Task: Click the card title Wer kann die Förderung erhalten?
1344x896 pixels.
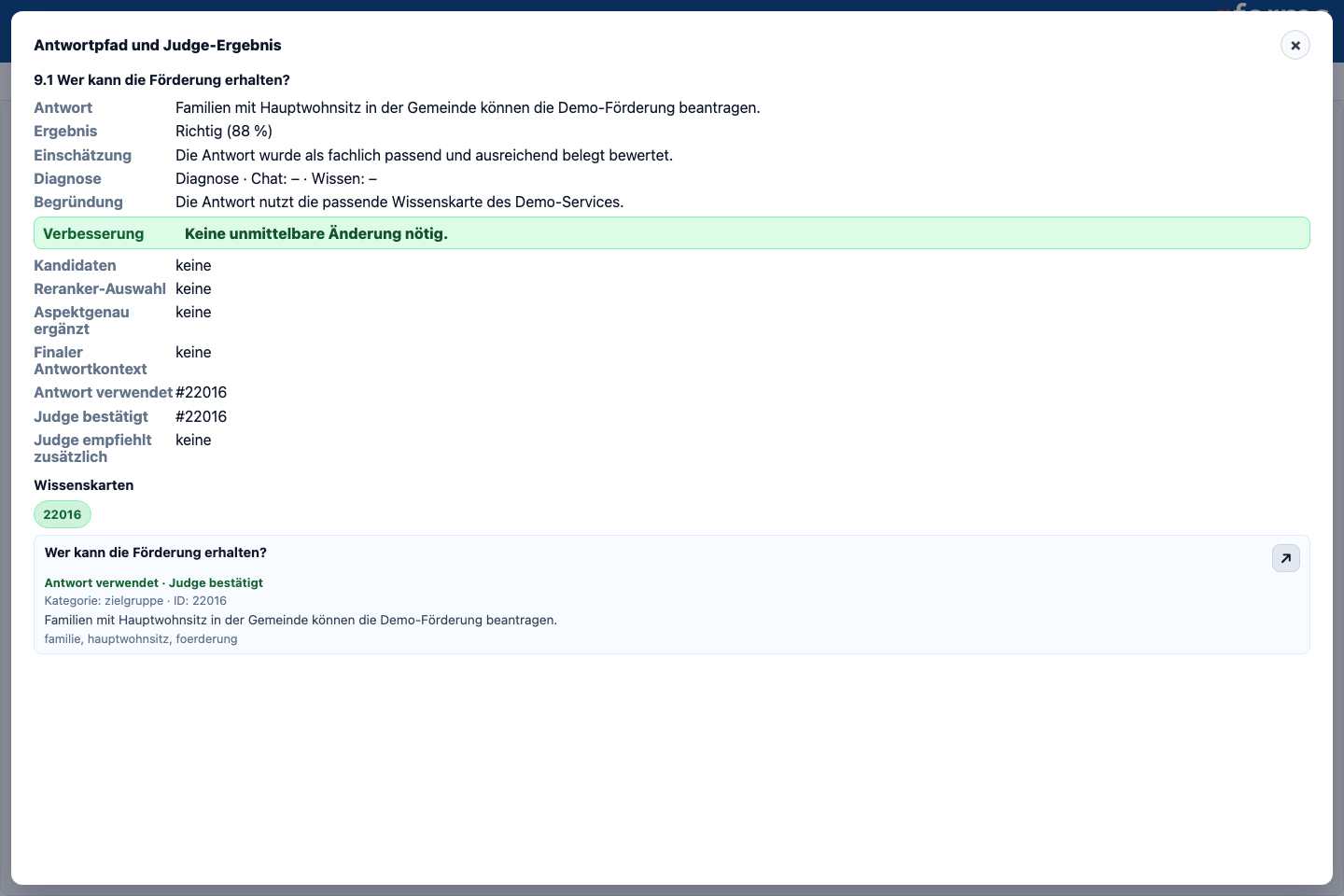Action: pos(156,553)
